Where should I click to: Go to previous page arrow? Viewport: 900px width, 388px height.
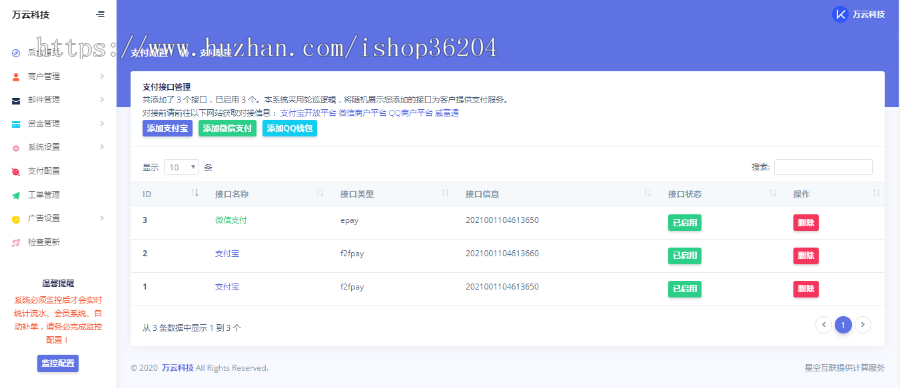(824, 325)
